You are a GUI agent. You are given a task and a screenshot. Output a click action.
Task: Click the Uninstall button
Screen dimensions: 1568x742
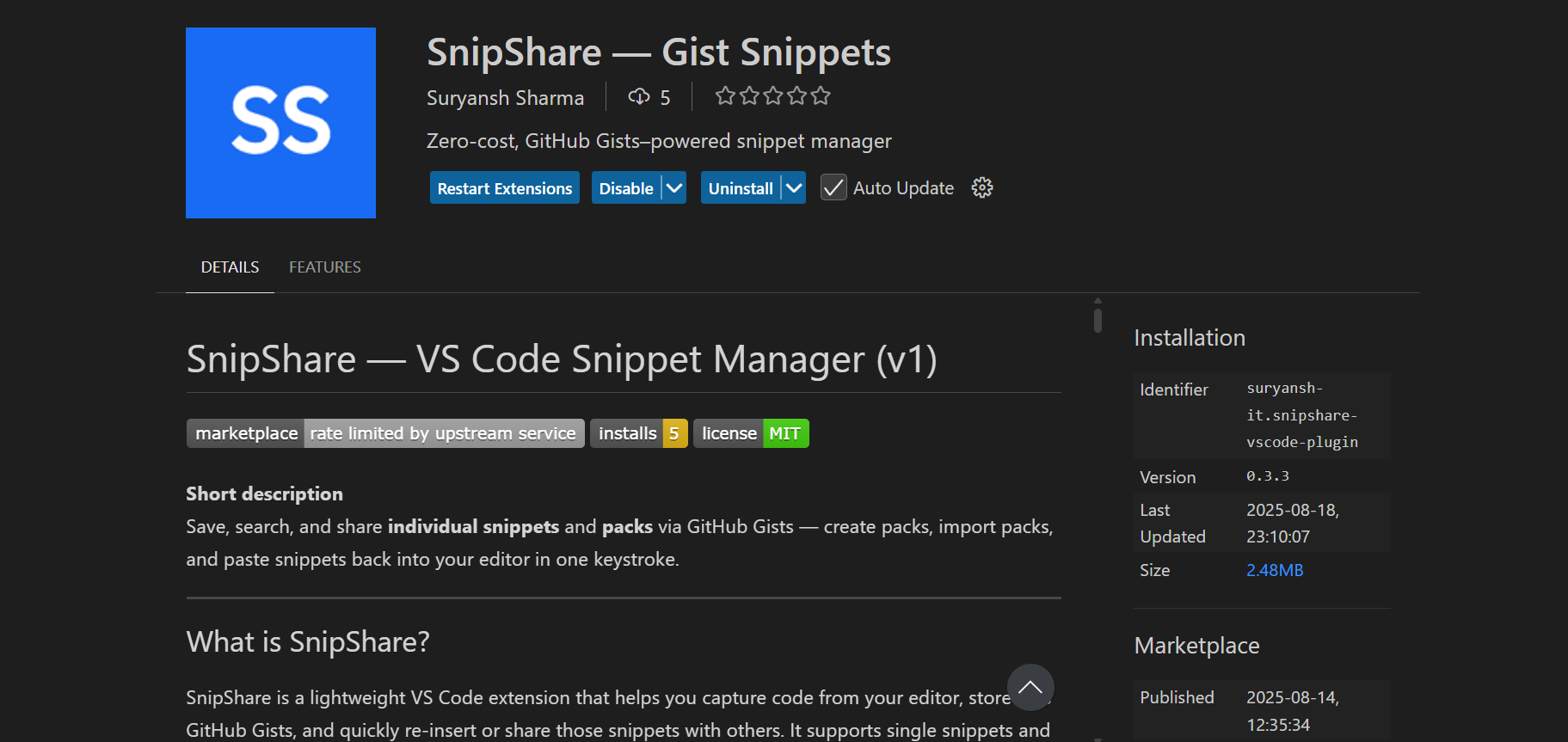click(x=741, y=188)
